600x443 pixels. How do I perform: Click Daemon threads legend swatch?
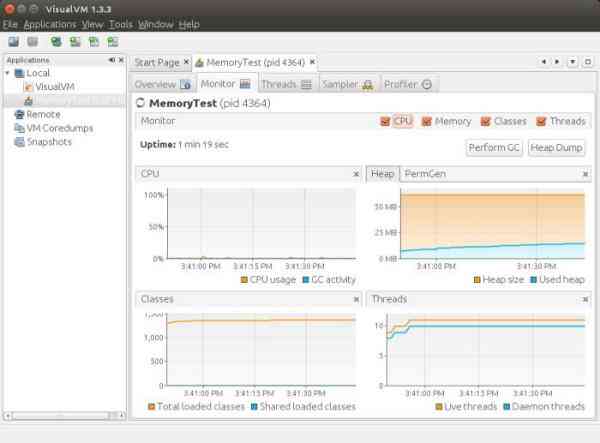[x=506, y=406]
